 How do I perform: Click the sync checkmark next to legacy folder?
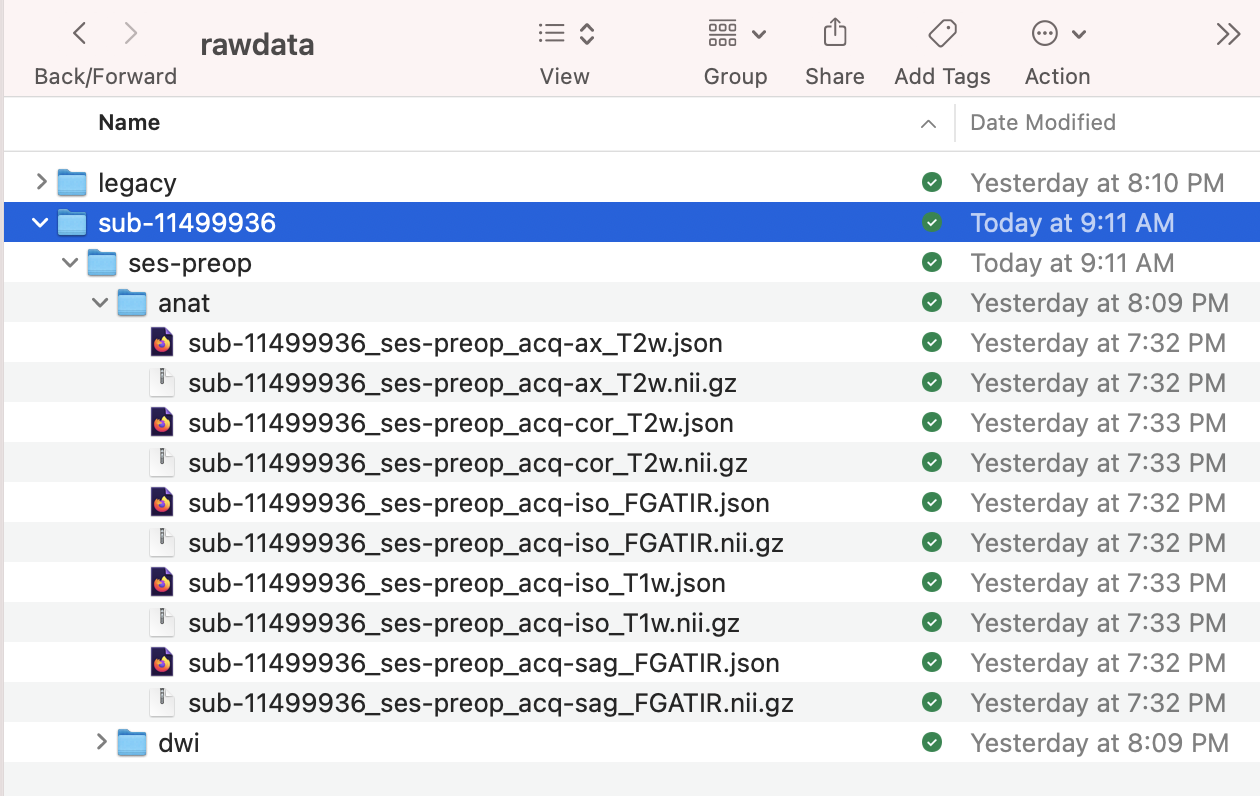(x=931, y=183)
